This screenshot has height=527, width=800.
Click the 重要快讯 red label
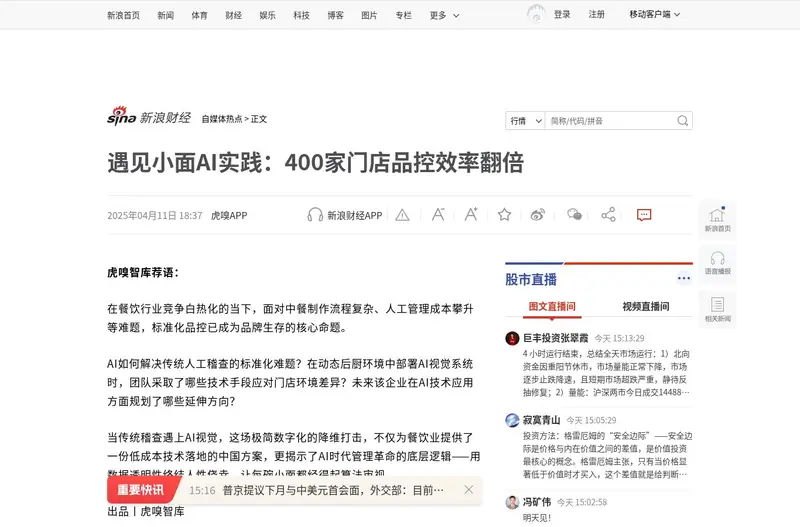141,490
